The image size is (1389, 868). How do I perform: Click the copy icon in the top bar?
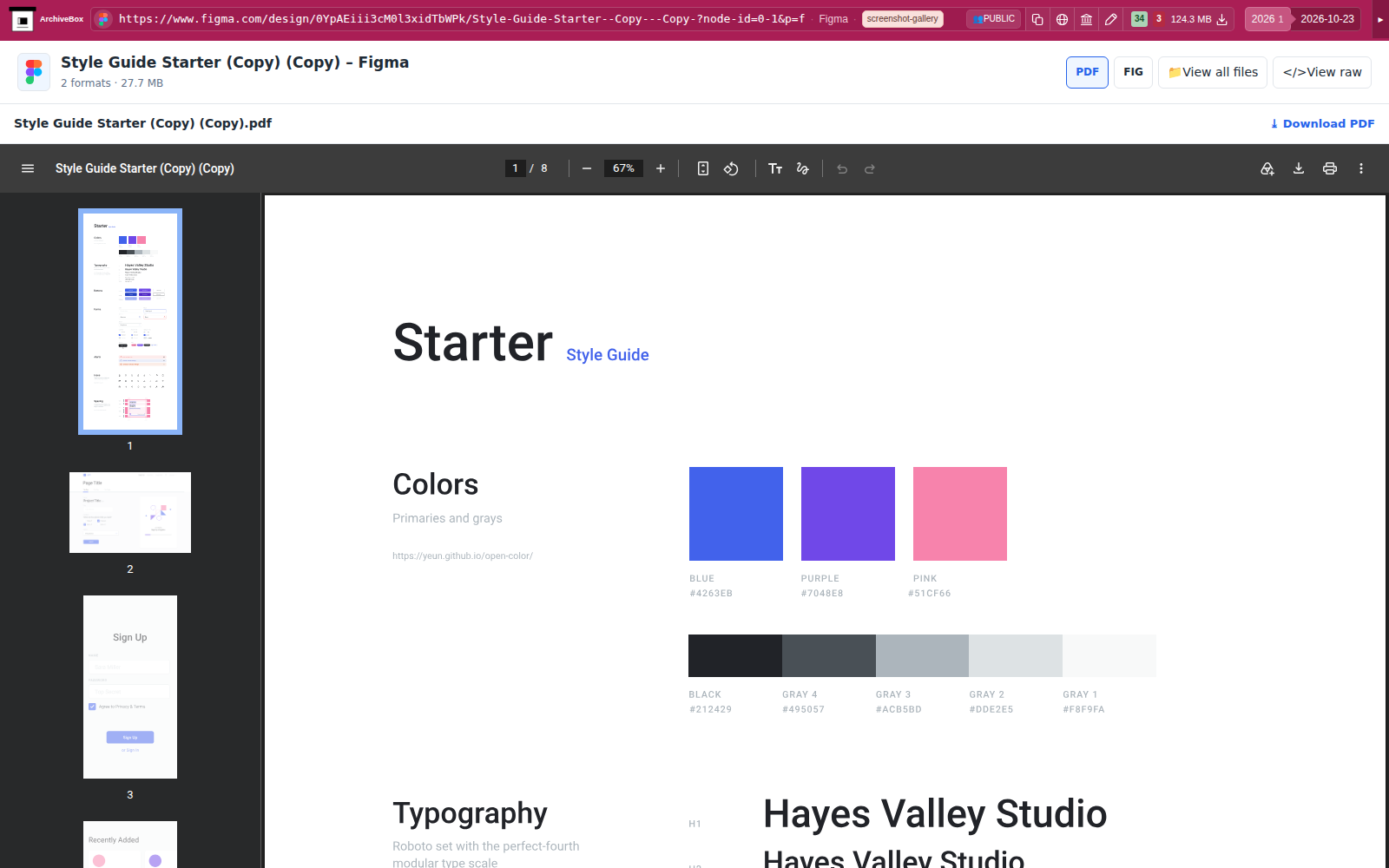click(x=1037, y=19)
